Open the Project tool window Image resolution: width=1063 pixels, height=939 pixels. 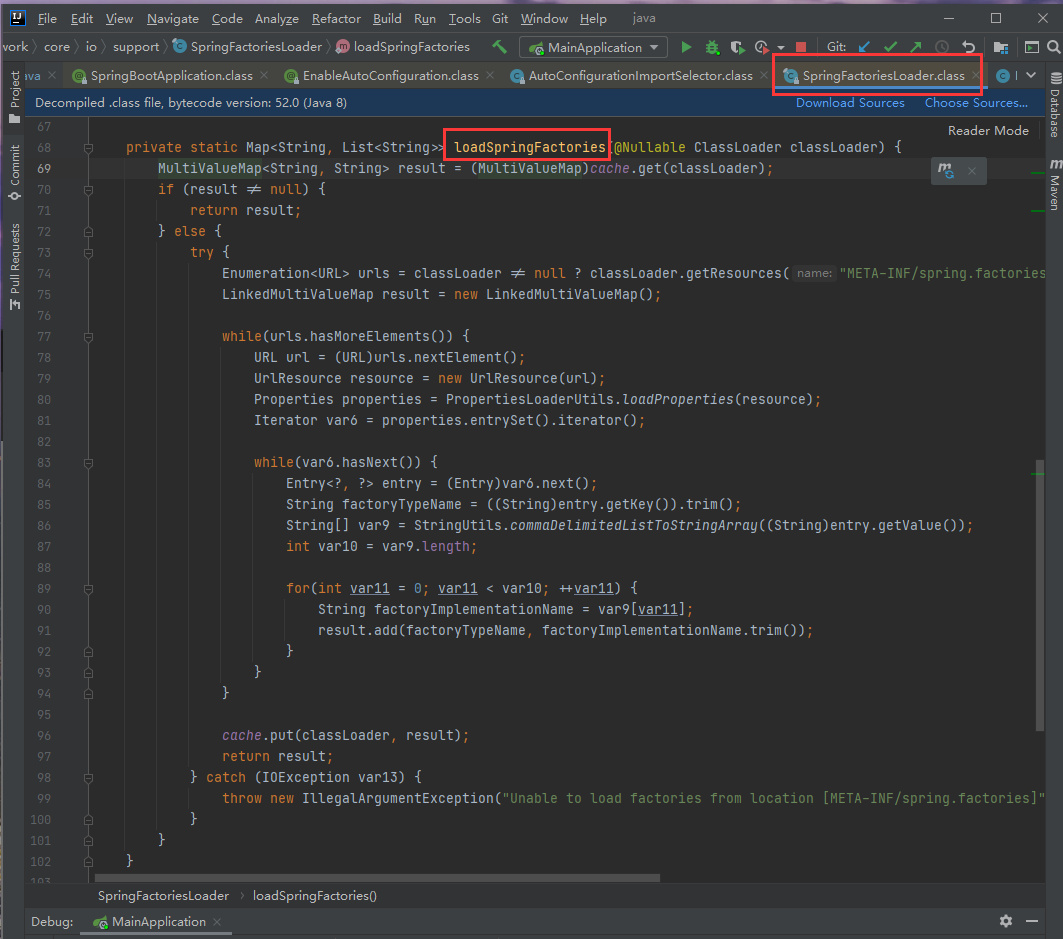tap(14, 97)
